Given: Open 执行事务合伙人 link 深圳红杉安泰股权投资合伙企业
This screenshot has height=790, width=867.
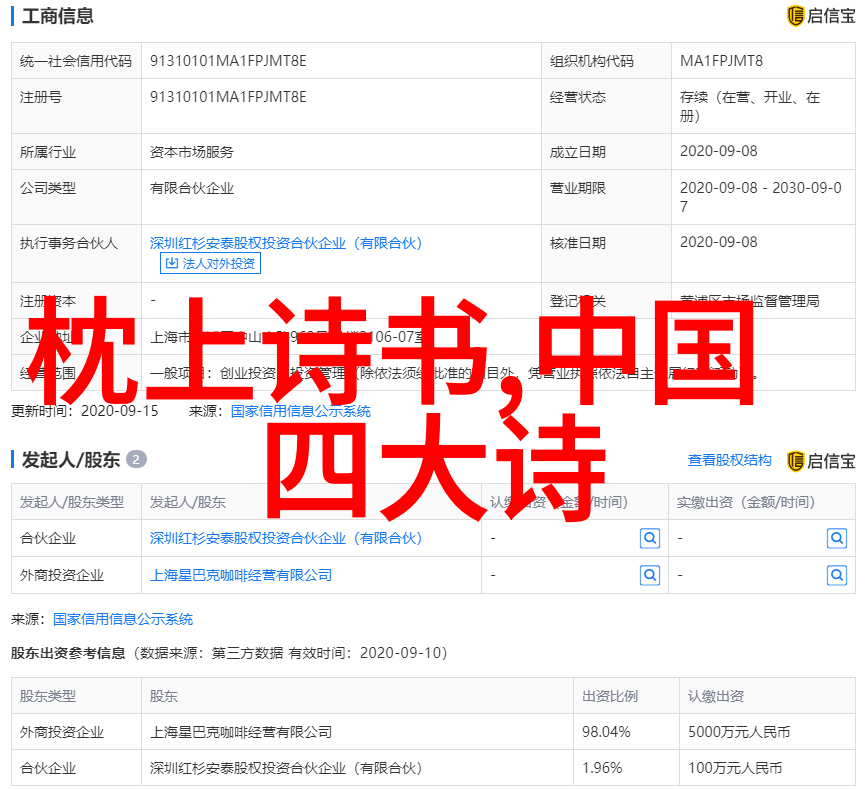Looking at the screenshot, I should tap(286, 243).
